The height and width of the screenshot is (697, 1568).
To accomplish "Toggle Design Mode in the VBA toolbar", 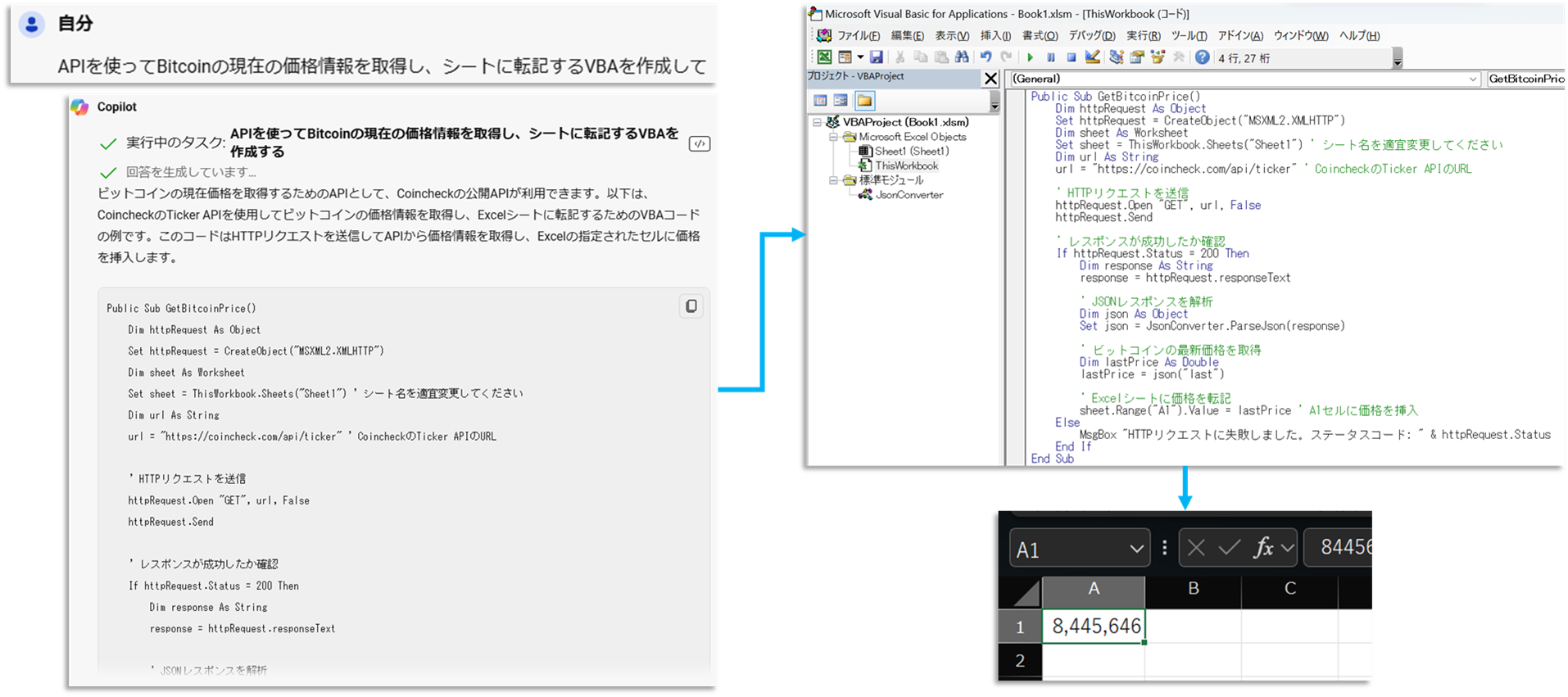I will (1092, 57).
